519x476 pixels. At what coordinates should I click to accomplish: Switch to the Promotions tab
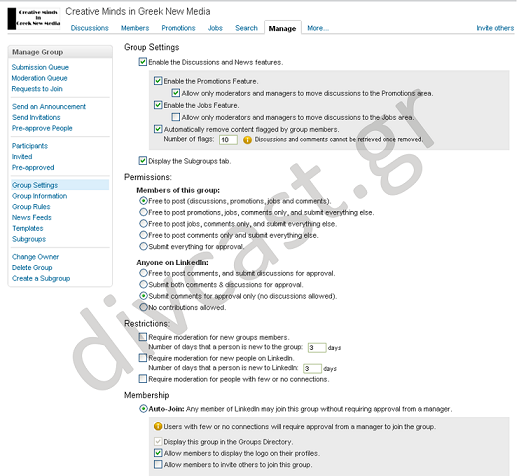coord(178,28)
